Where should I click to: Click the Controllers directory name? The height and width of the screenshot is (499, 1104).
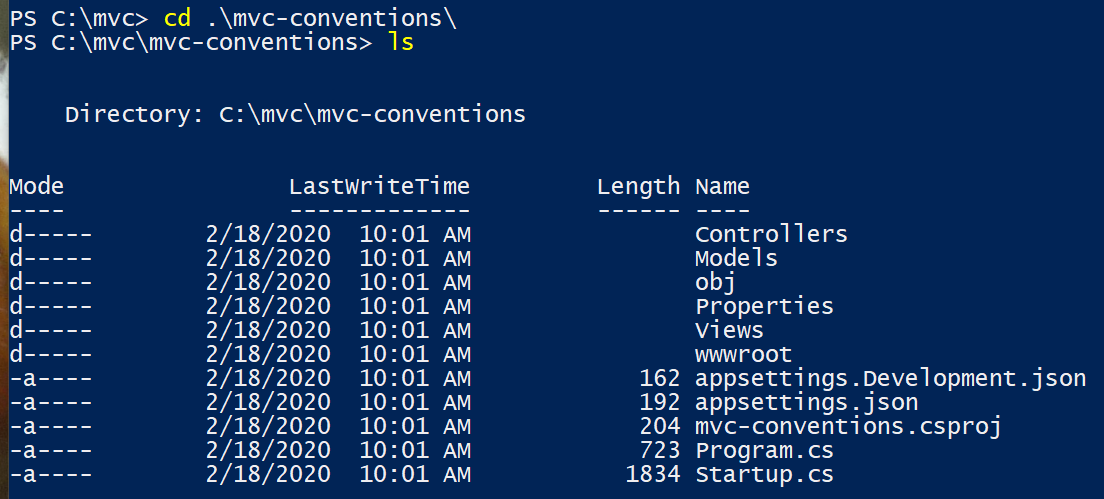click(771, 234)
